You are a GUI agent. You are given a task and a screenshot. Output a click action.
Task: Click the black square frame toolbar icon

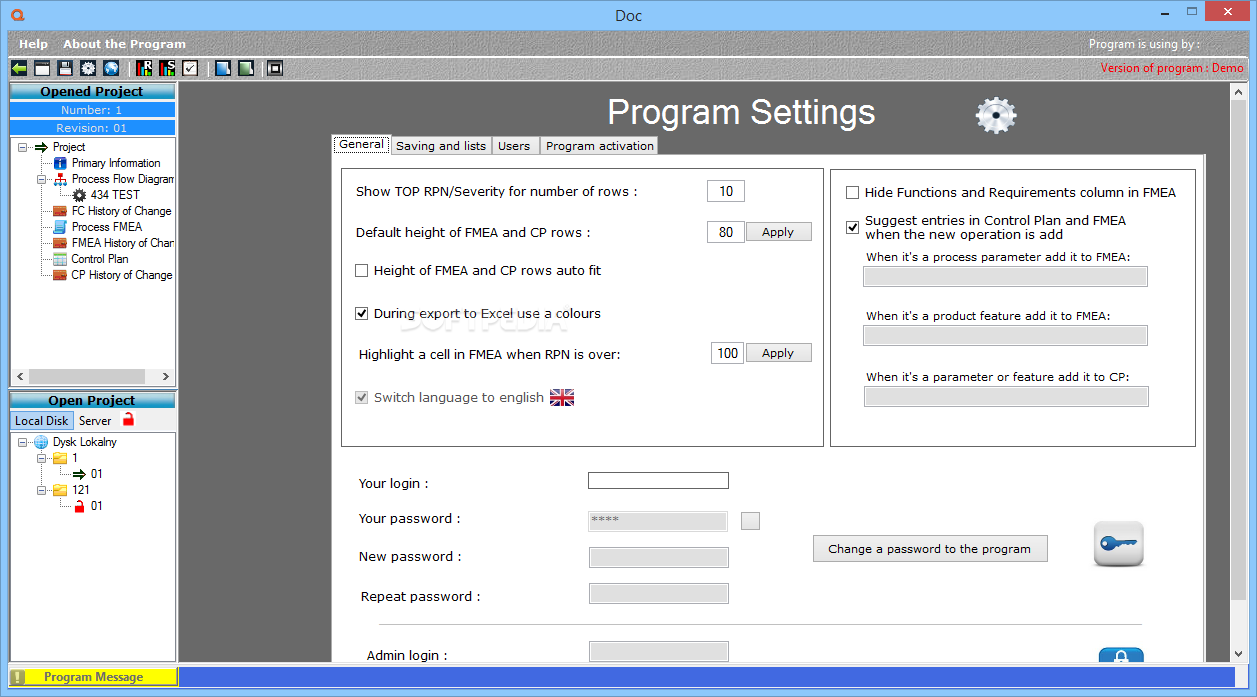tap(275, 68)
